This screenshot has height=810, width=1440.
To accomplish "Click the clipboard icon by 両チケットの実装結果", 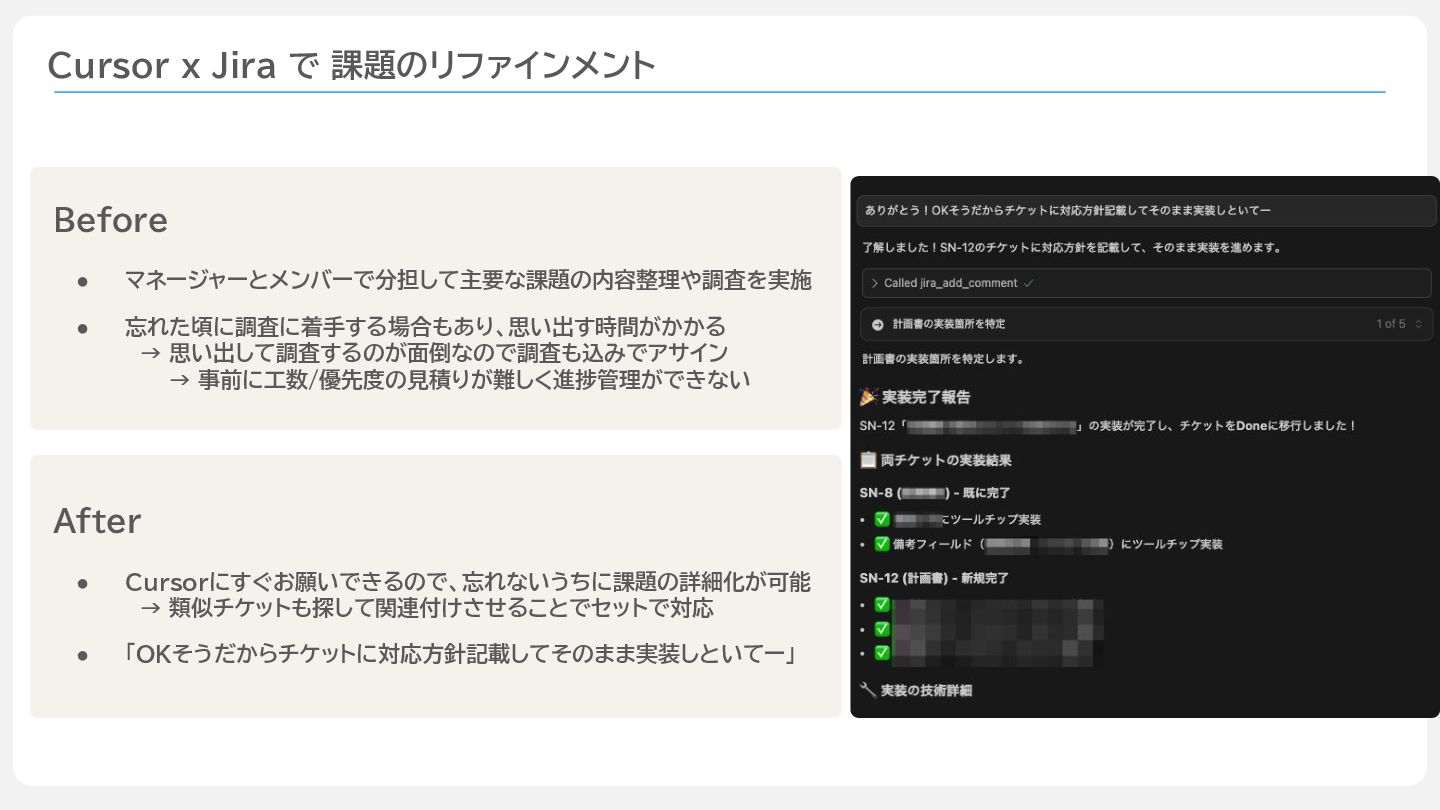I will tap(869, 460).
